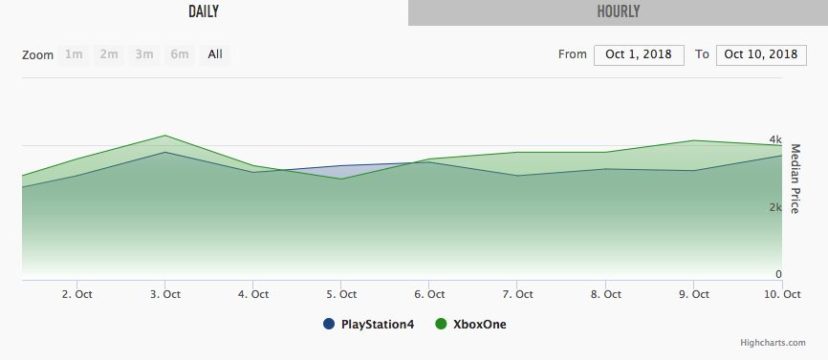Screen dimensions: 828x360
Task: Open the Highcharts.com credit link
Action: [773, 343]
